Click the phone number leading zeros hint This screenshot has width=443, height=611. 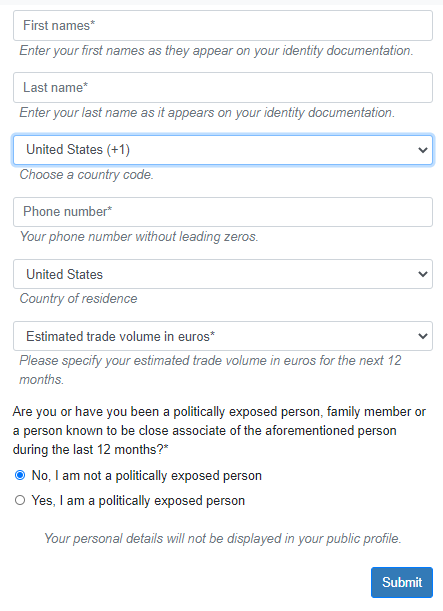pos(139,237)
